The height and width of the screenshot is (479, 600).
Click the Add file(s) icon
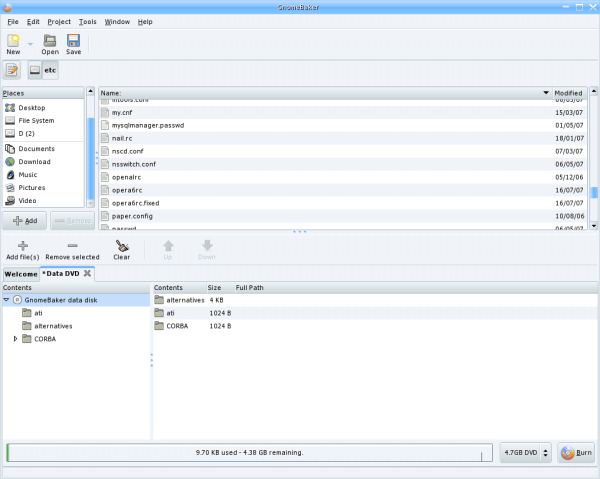click(x=23, y=250)
